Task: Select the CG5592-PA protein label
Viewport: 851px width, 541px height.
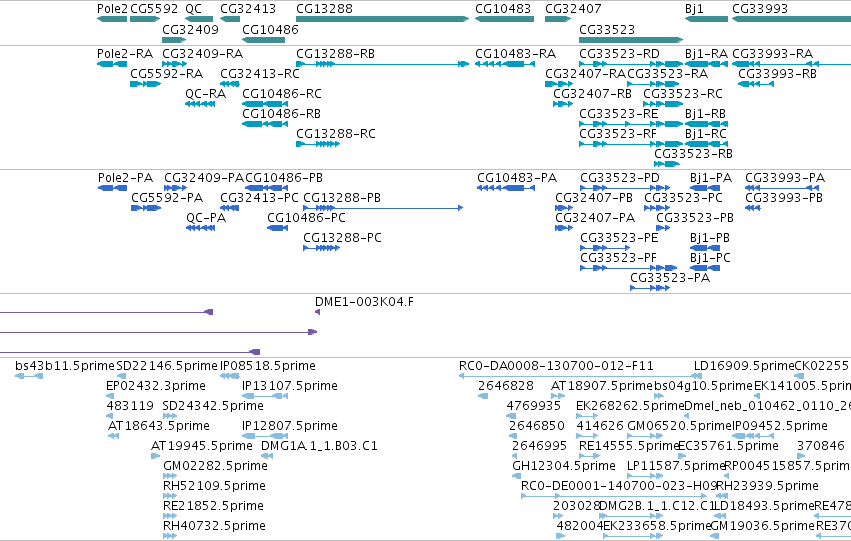Action: 167,198
